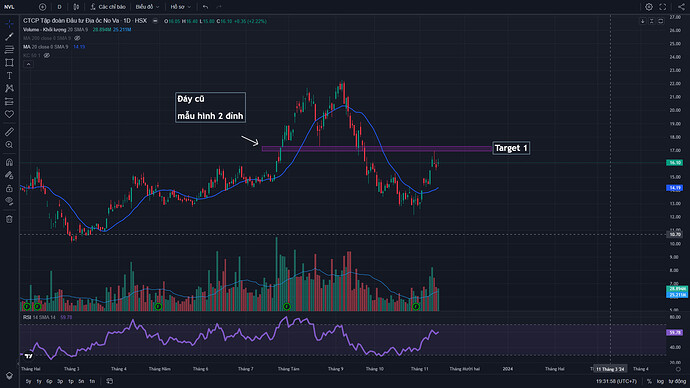Set time range to 5y
The width and height of the screenshot is (690, 388).
[29, 381]
